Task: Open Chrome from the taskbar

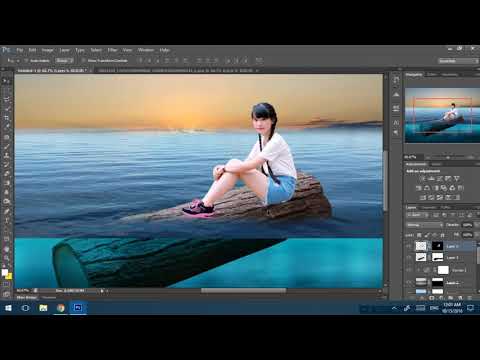Action: click(61, 308)
